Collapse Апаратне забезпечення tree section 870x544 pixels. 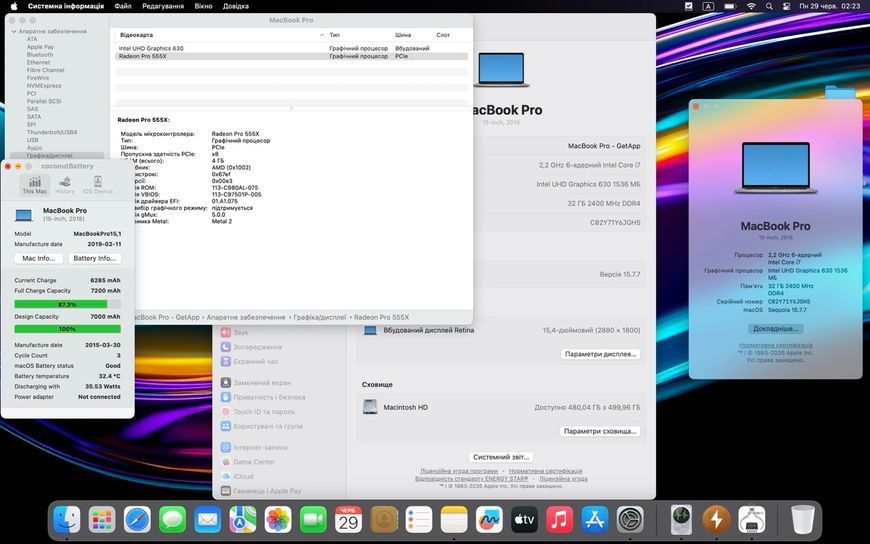(14, 32)
